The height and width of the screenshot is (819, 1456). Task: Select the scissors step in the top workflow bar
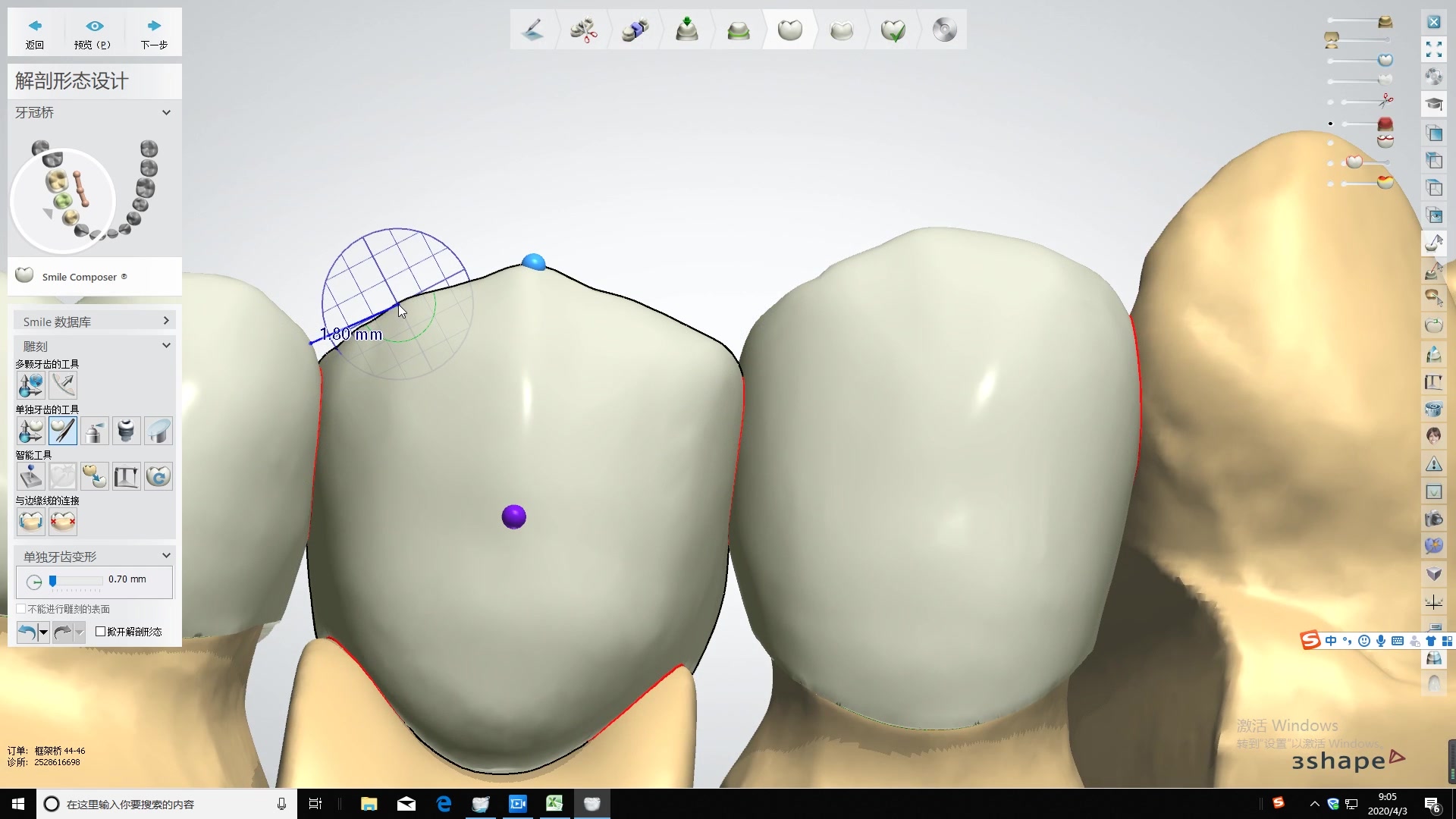tap(583, 30)
